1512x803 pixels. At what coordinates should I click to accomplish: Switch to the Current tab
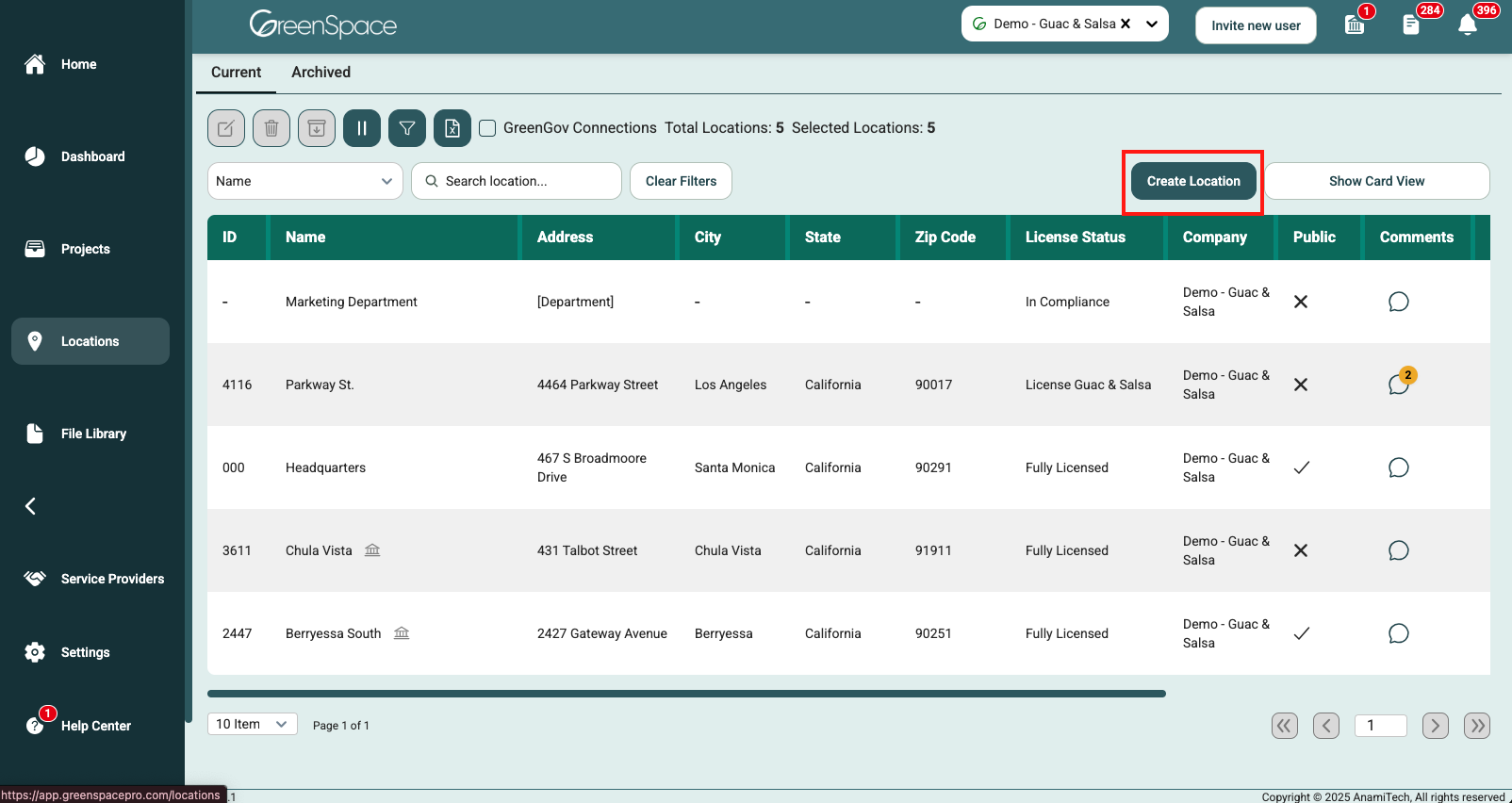click(236, 72)
